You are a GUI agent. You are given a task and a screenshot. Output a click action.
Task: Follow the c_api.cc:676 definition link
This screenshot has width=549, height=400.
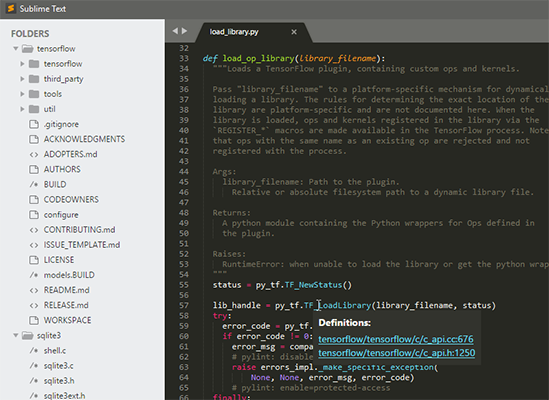click(396, 339)
